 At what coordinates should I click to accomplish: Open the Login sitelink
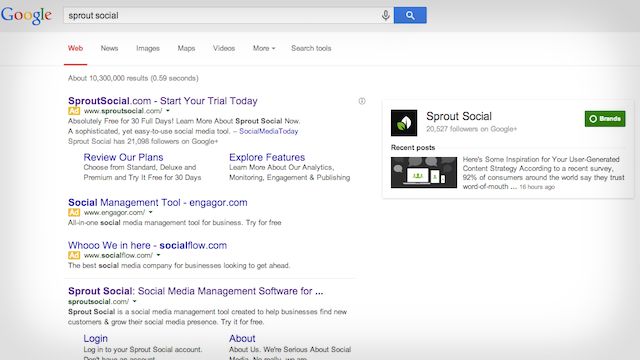[x=96, y=338]
